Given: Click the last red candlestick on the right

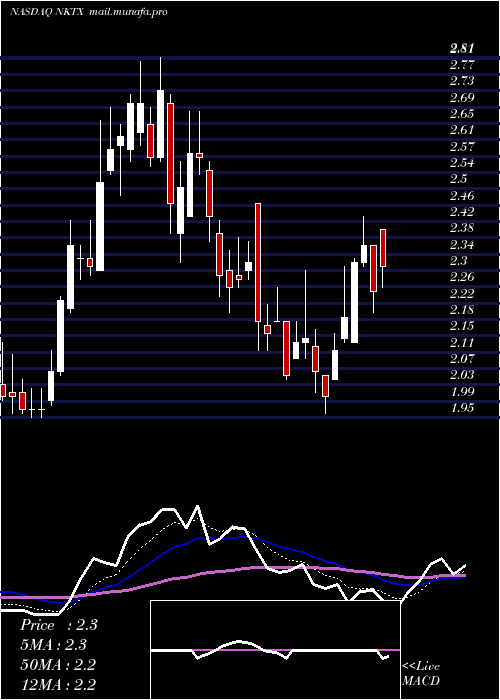Looking at the screenshot, I should [383, 248].
